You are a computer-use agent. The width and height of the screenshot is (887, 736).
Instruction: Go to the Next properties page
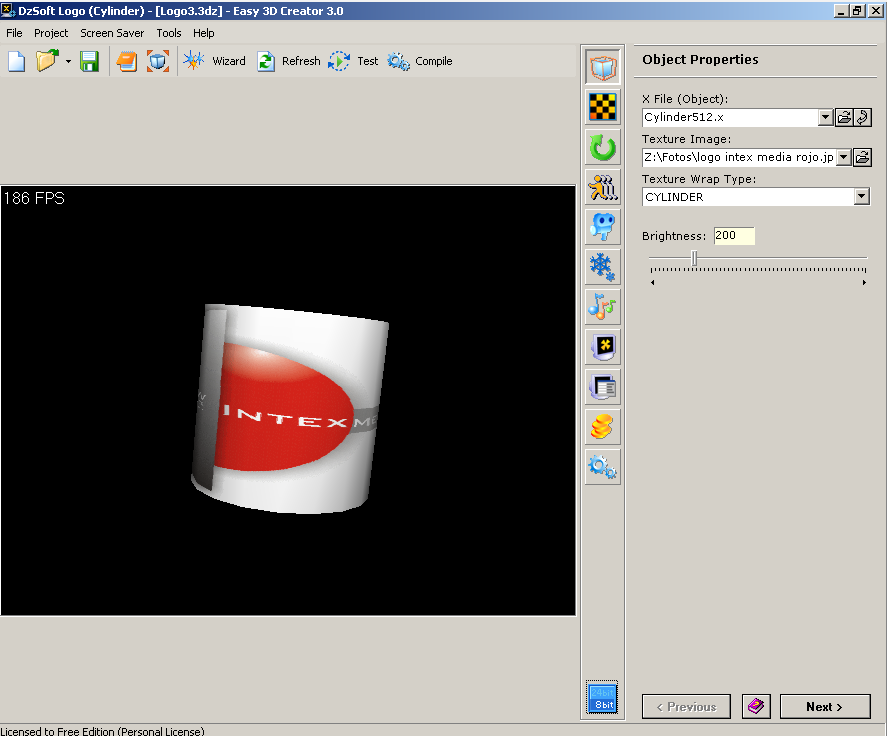(825, 707)
